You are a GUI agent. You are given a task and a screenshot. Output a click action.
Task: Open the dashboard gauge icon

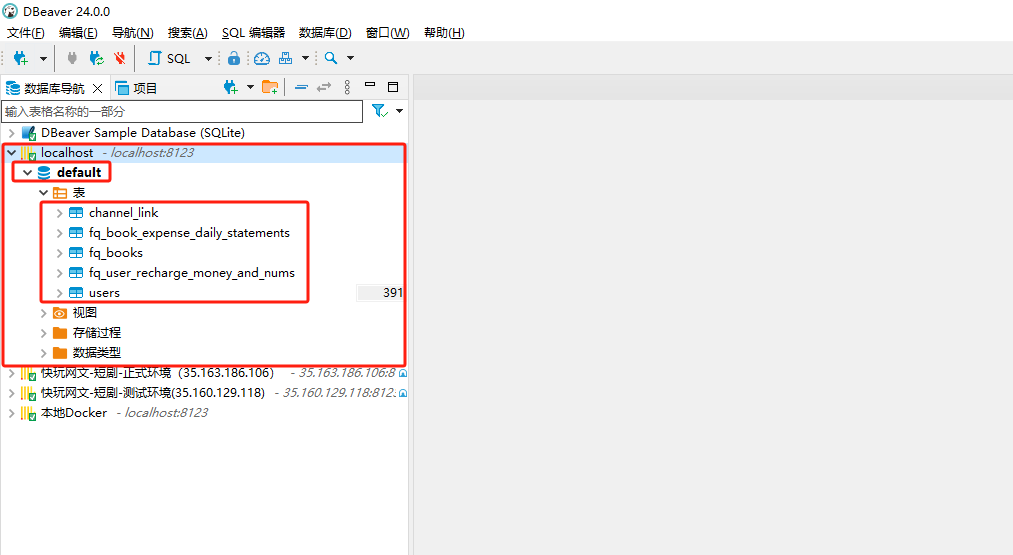[x=262, y=58]
